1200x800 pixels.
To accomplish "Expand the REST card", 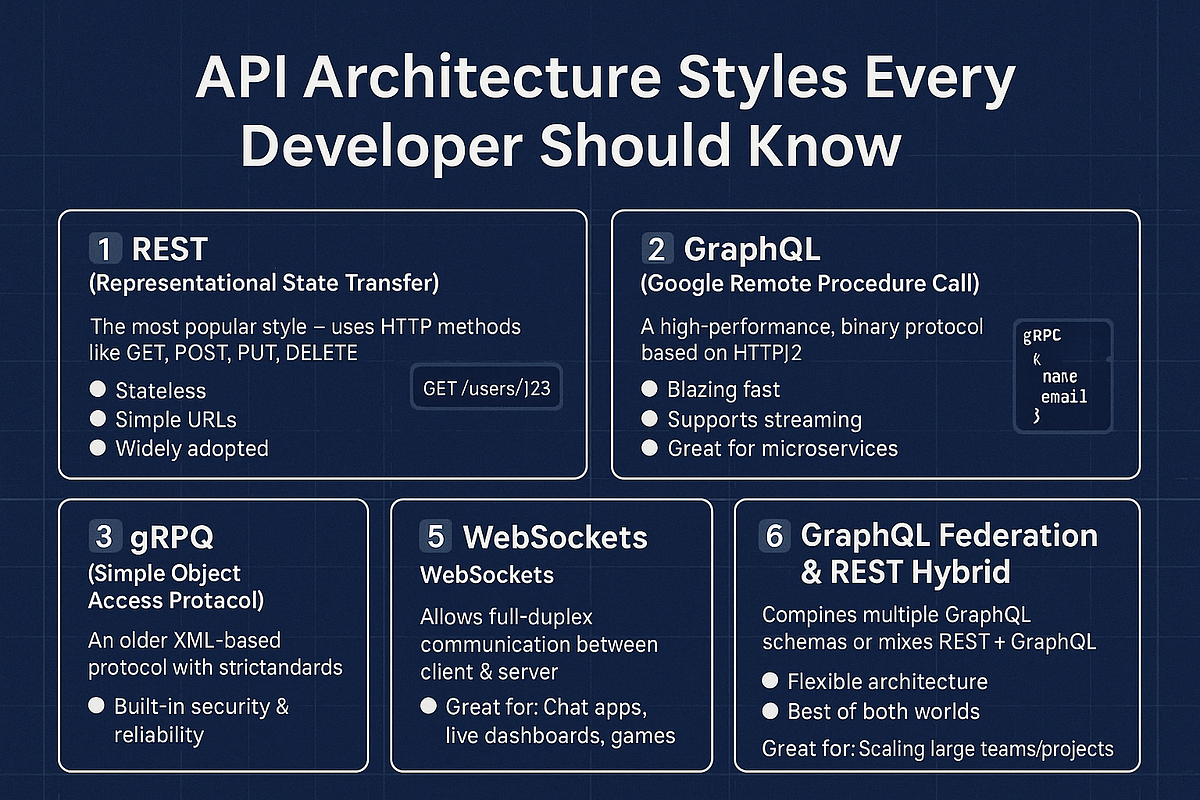I will (322, 342).
